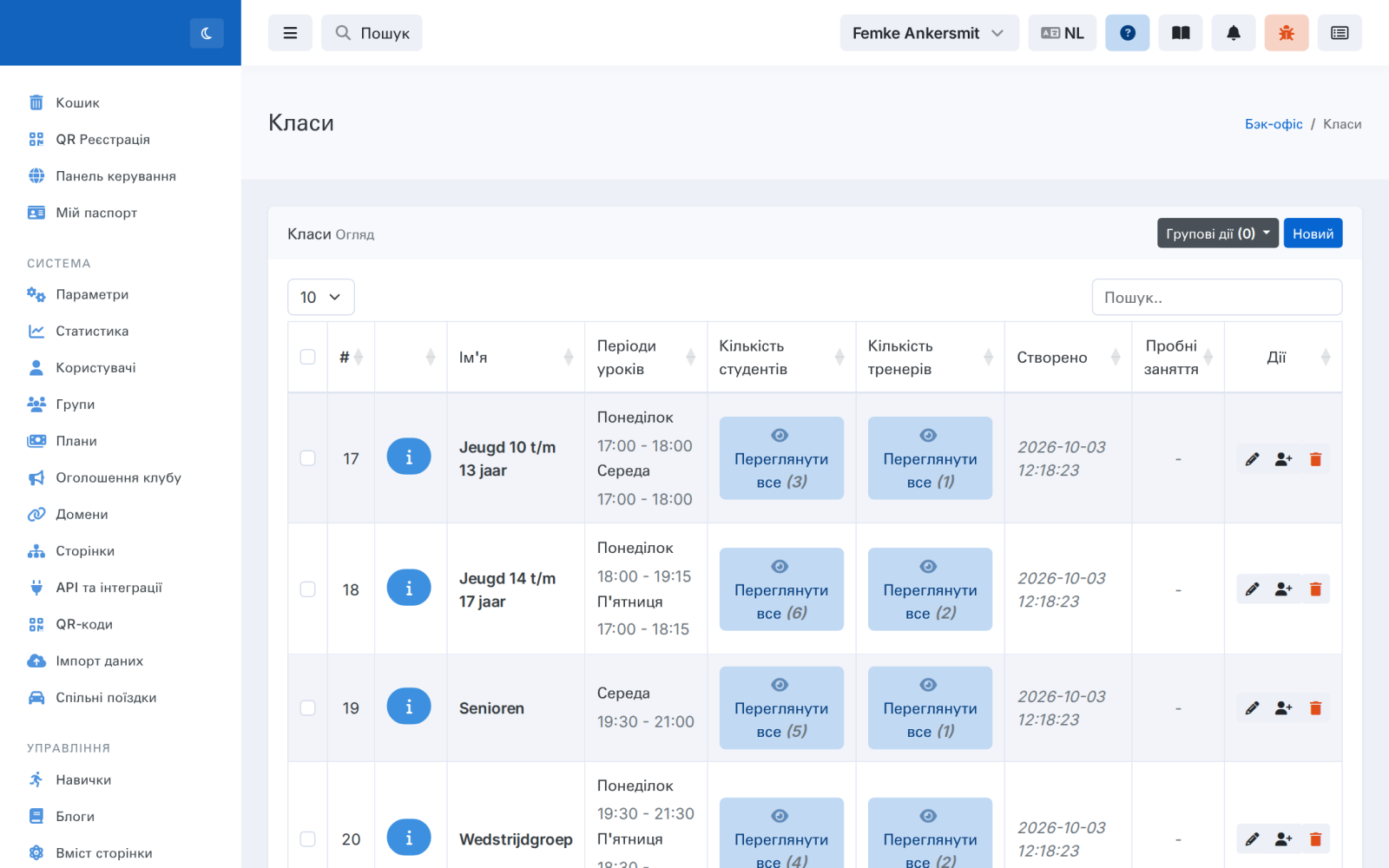Open Статистика in the sidebar
The image size is (1389, 868).
coord(92,331)
